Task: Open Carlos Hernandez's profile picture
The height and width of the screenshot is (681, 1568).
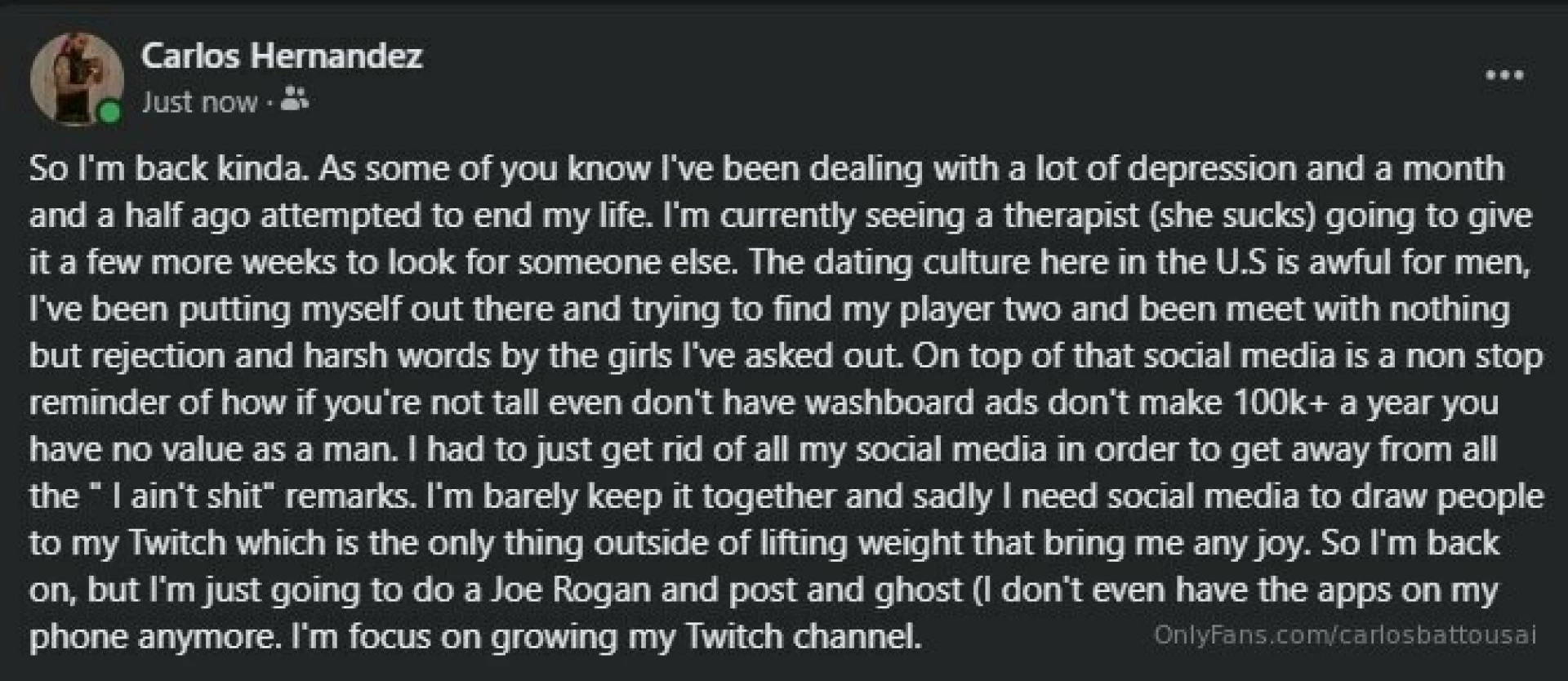Action: pyautogui.click(x=75, y=79)
